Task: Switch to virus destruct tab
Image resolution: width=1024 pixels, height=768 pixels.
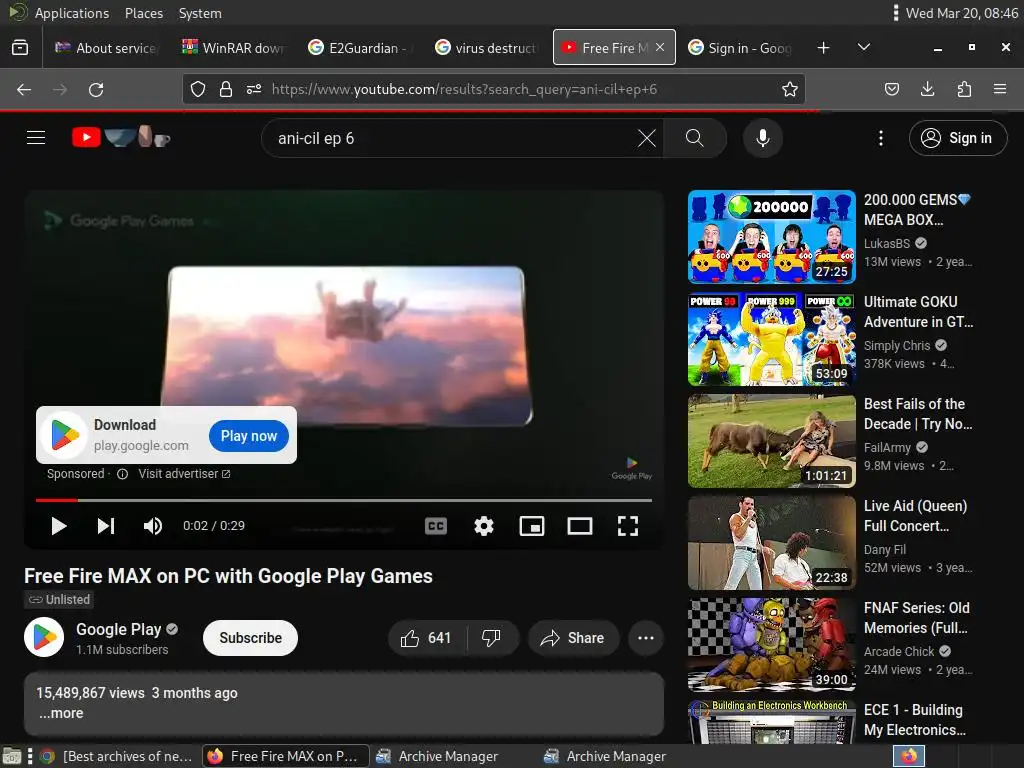Action: tap(486, 48)
